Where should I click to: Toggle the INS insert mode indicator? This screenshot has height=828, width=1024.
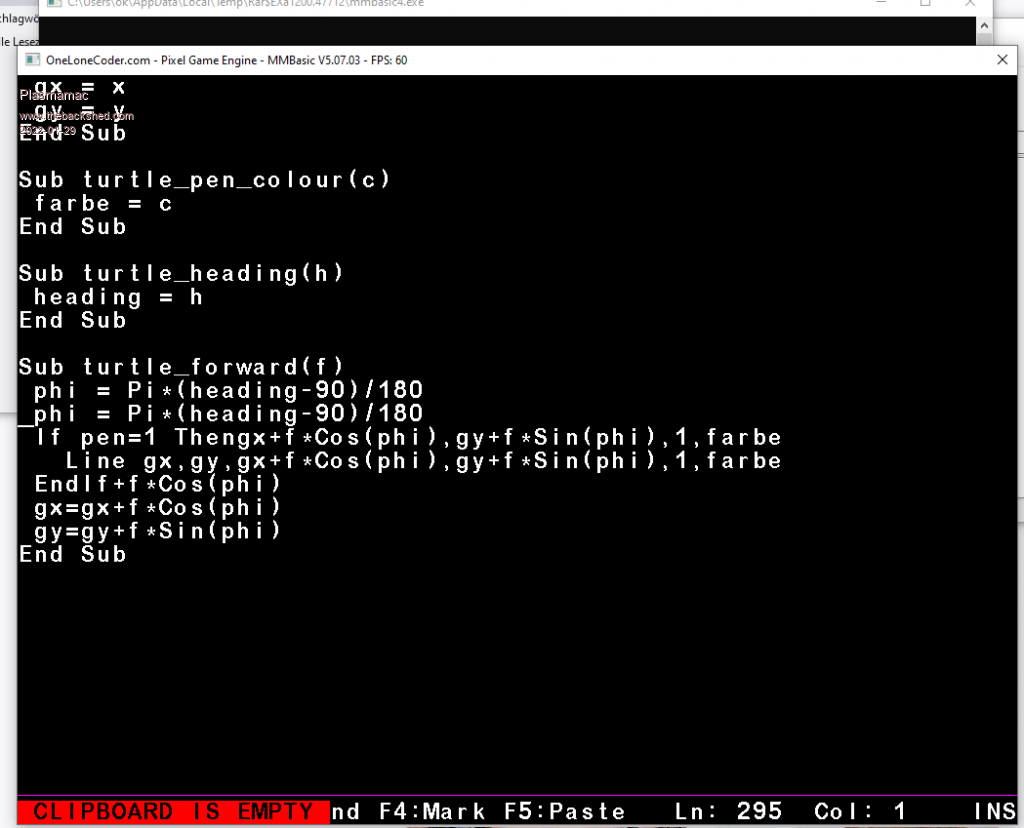click(997, 811)
